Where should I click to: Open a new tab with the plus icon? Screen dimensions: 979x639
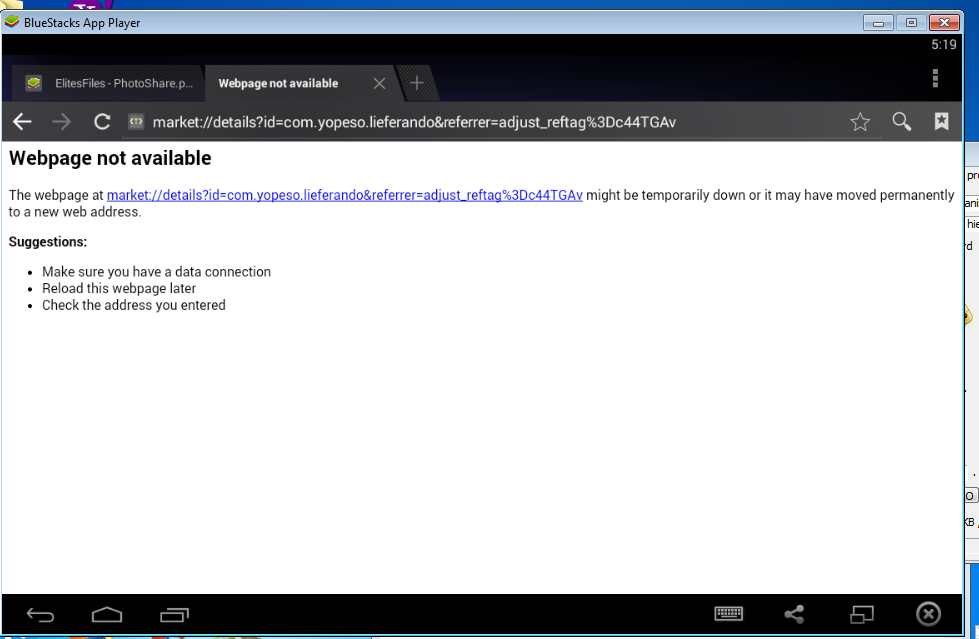click(416, 82)
